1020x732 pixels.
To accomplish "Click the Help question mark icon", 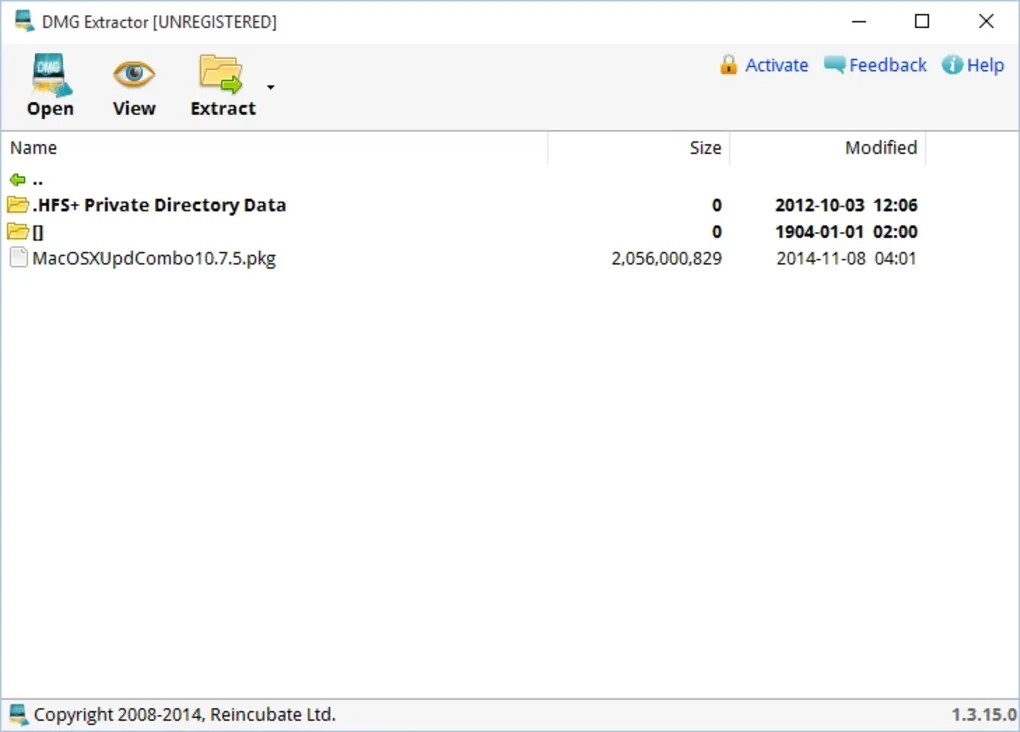I will tap(952, 65).
